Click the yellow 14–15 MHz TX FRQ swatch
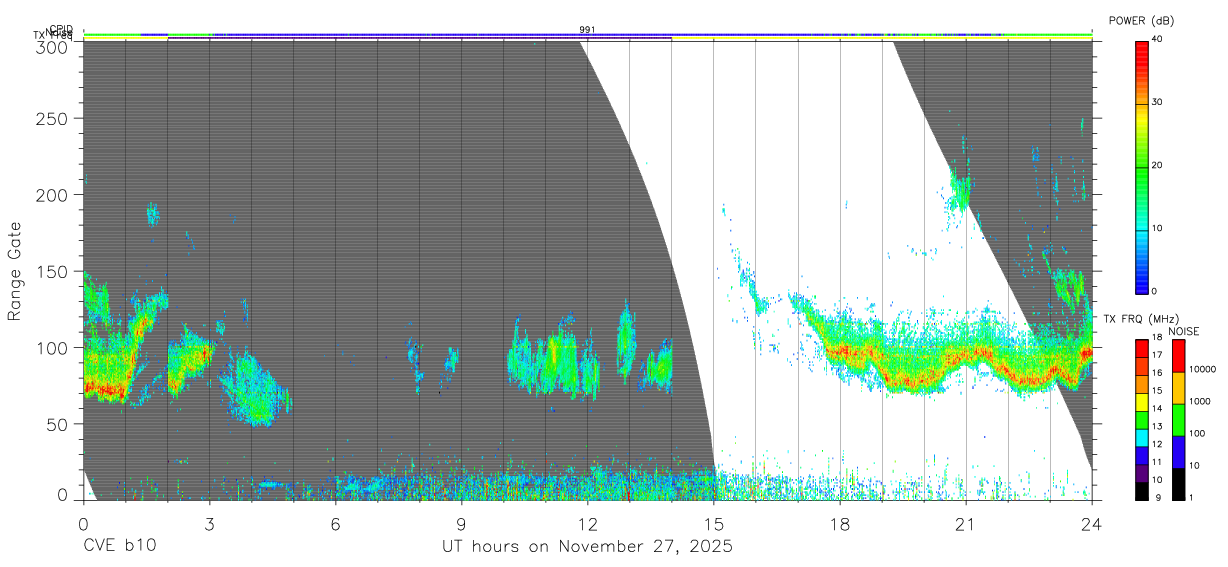 [1141, 402]
